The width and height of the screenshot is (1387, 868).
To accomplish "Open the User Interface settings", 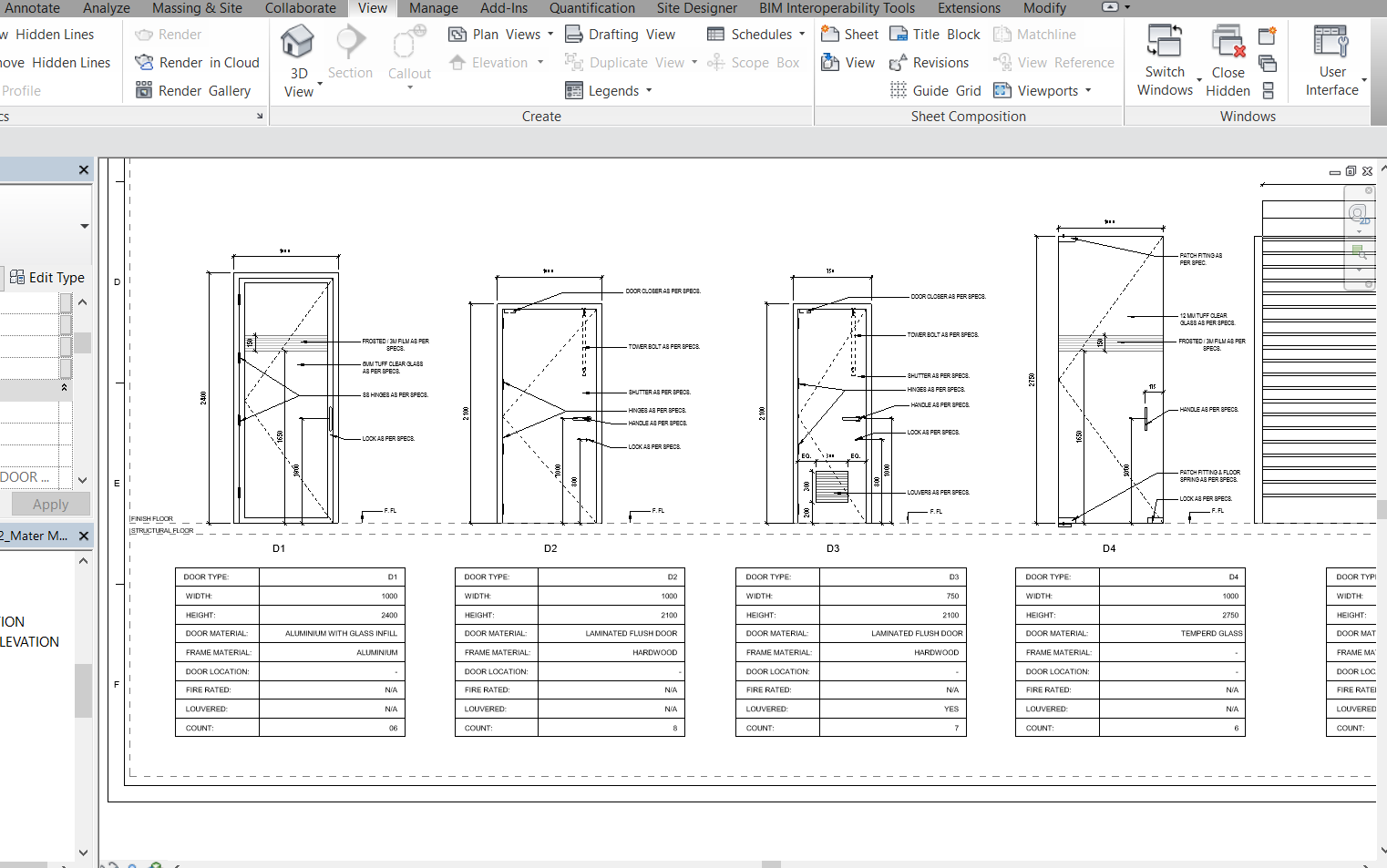I will pyautogui.click(x=1331, y=59).
